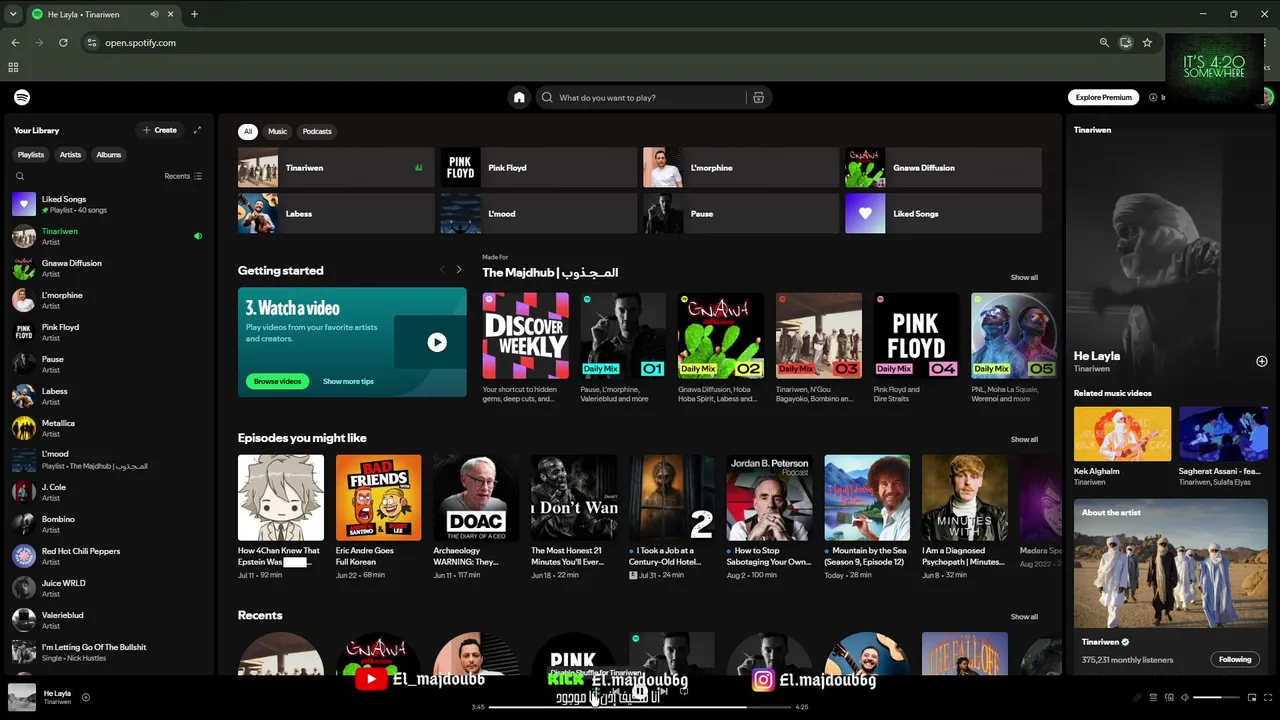Open a new browser tab
Viewport: 1280px width, 720px height.
click(x=194, y=14)
